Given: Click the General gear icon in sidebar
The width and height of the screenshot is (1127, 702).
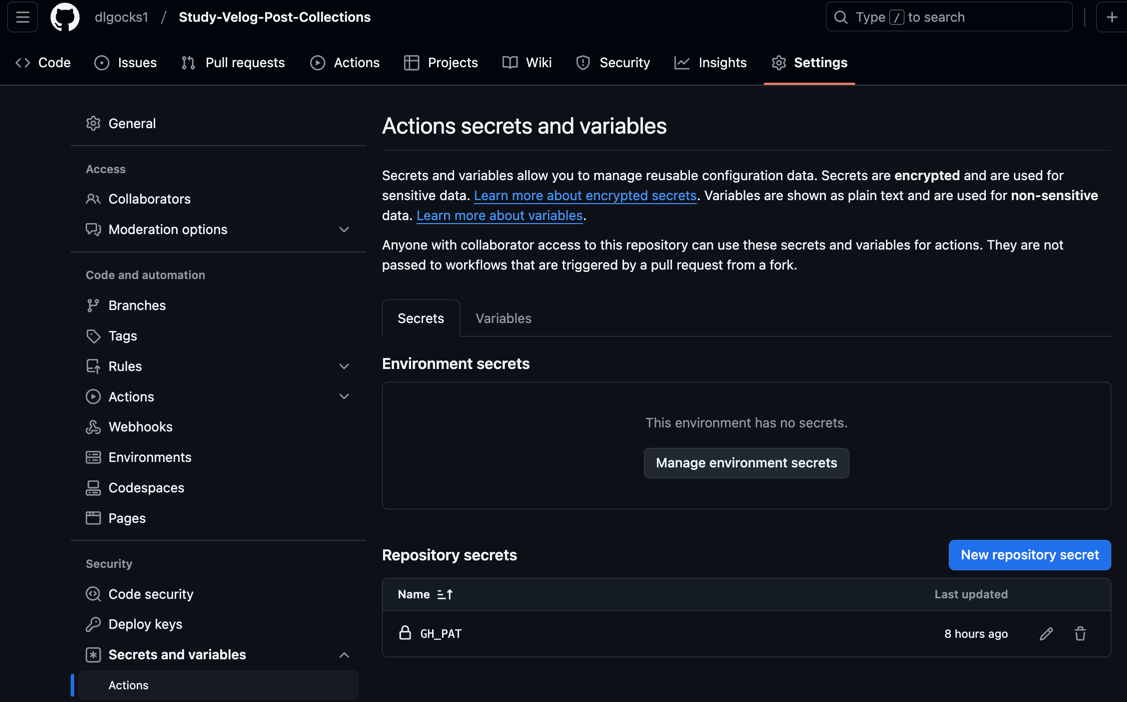Looking at the screenshot, I should coord(93,123).
